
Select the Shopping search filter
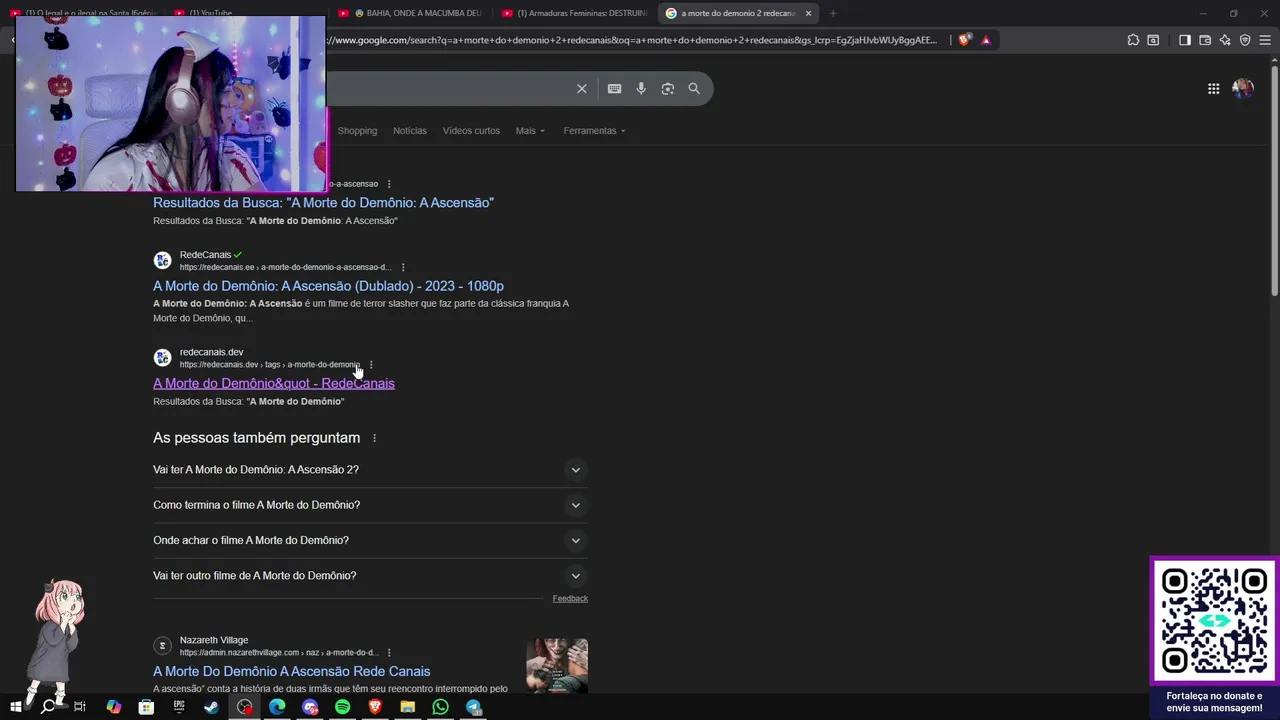point(357,131)
